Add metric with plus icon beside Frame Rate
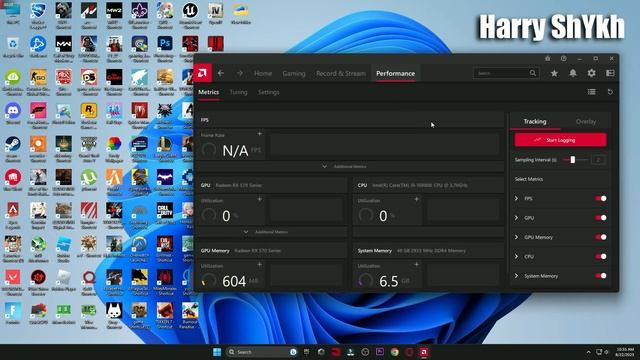Screen dimensions: 640x360 click(260, 134)
